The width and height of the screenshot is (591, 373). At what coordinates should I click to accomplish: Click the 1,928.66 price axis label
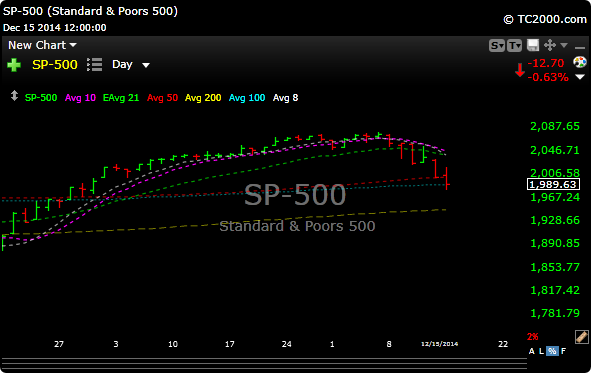pos(555,220)
